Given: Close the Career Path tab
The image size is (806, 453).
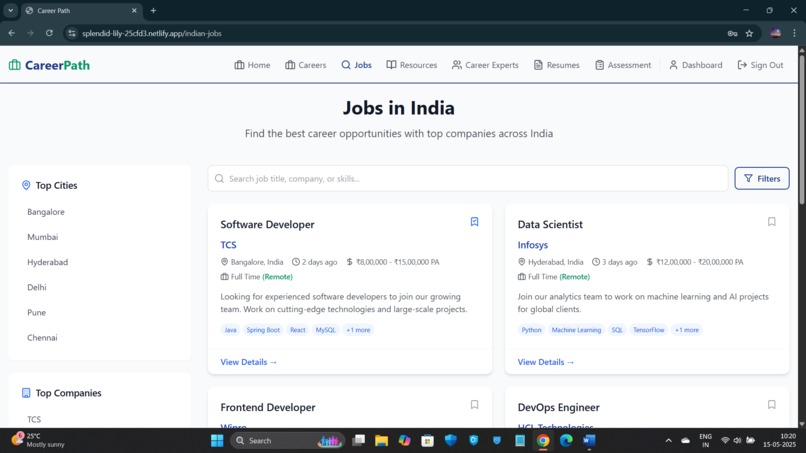Looking at the screenshot, I should pos(134,10).
